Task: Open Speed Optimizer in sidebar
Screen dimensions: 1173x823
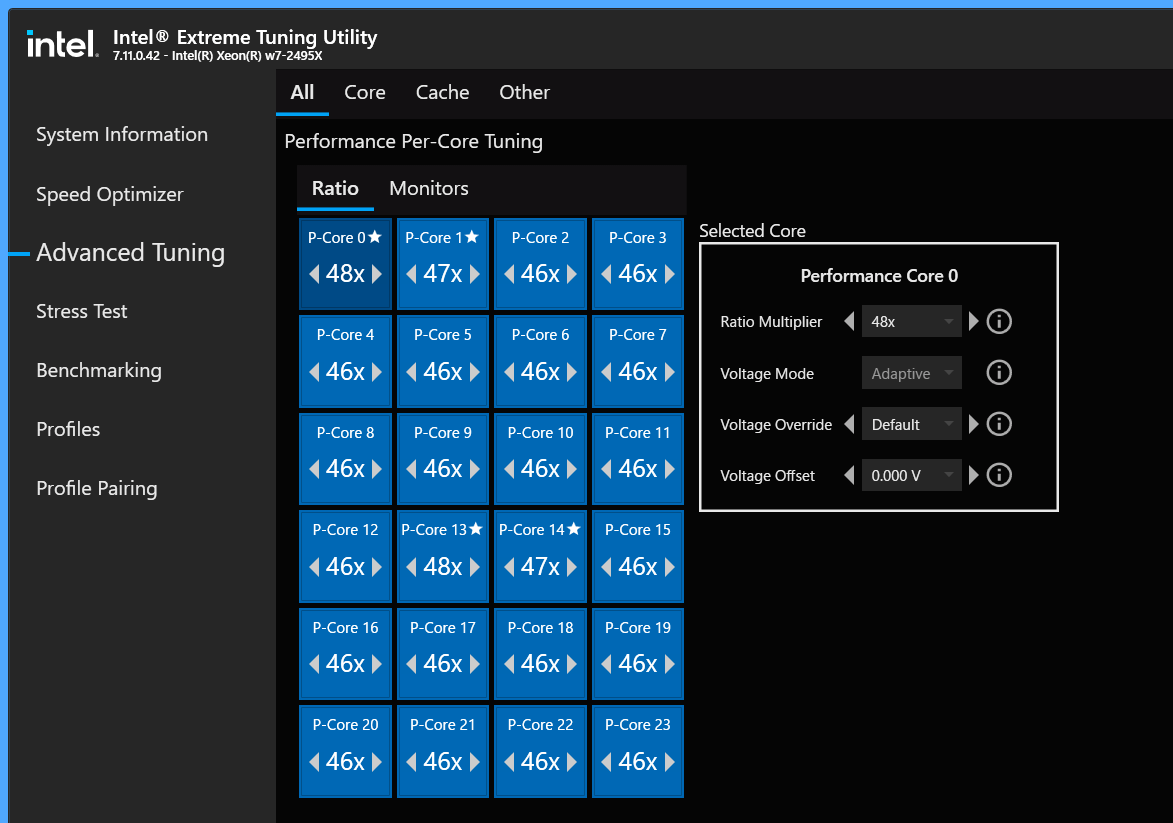Action: point(109,195)
